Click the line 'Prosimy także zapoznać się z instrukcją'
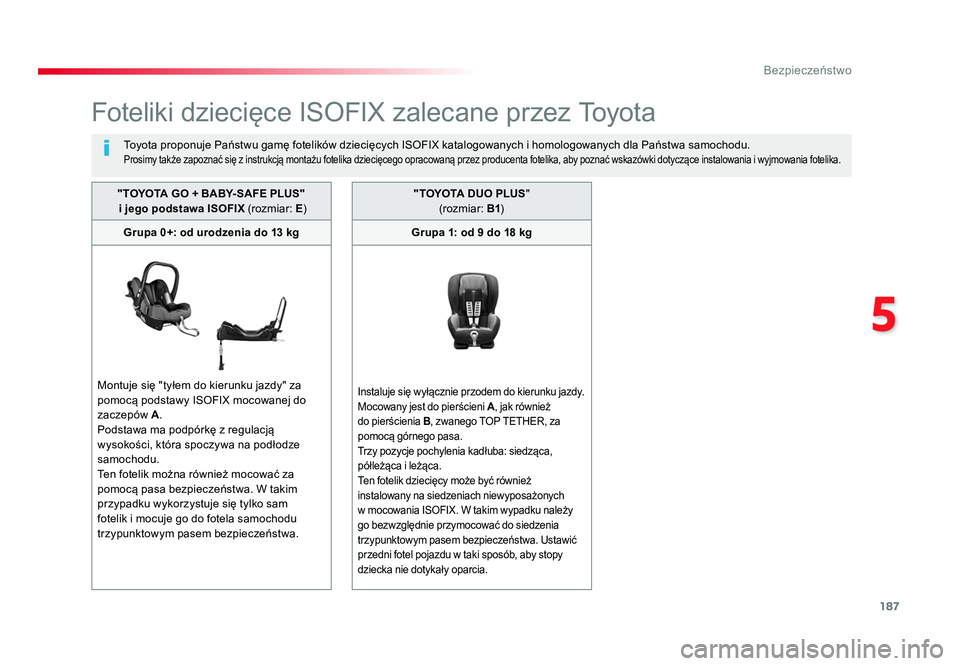The image size is (960, 666). pyautogui.click(x=482, y=160)
